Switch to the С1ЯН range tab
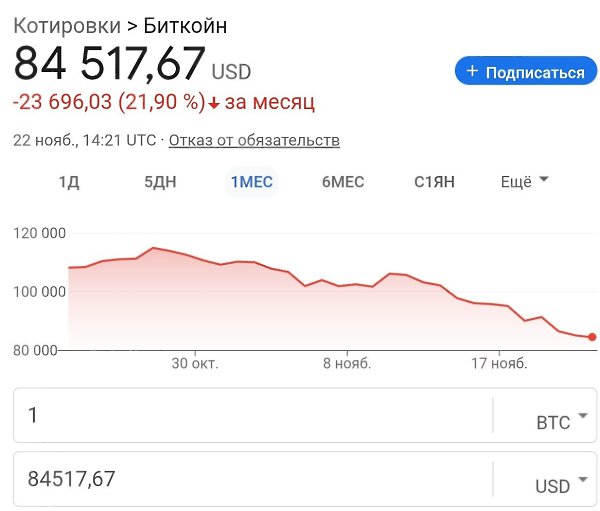 (434, 182)
